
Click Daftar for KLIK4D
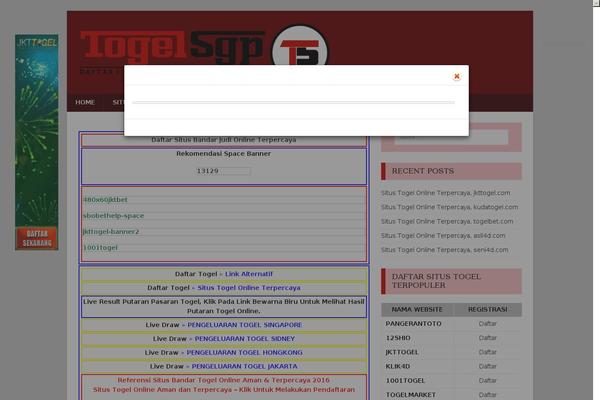point(488,366)
